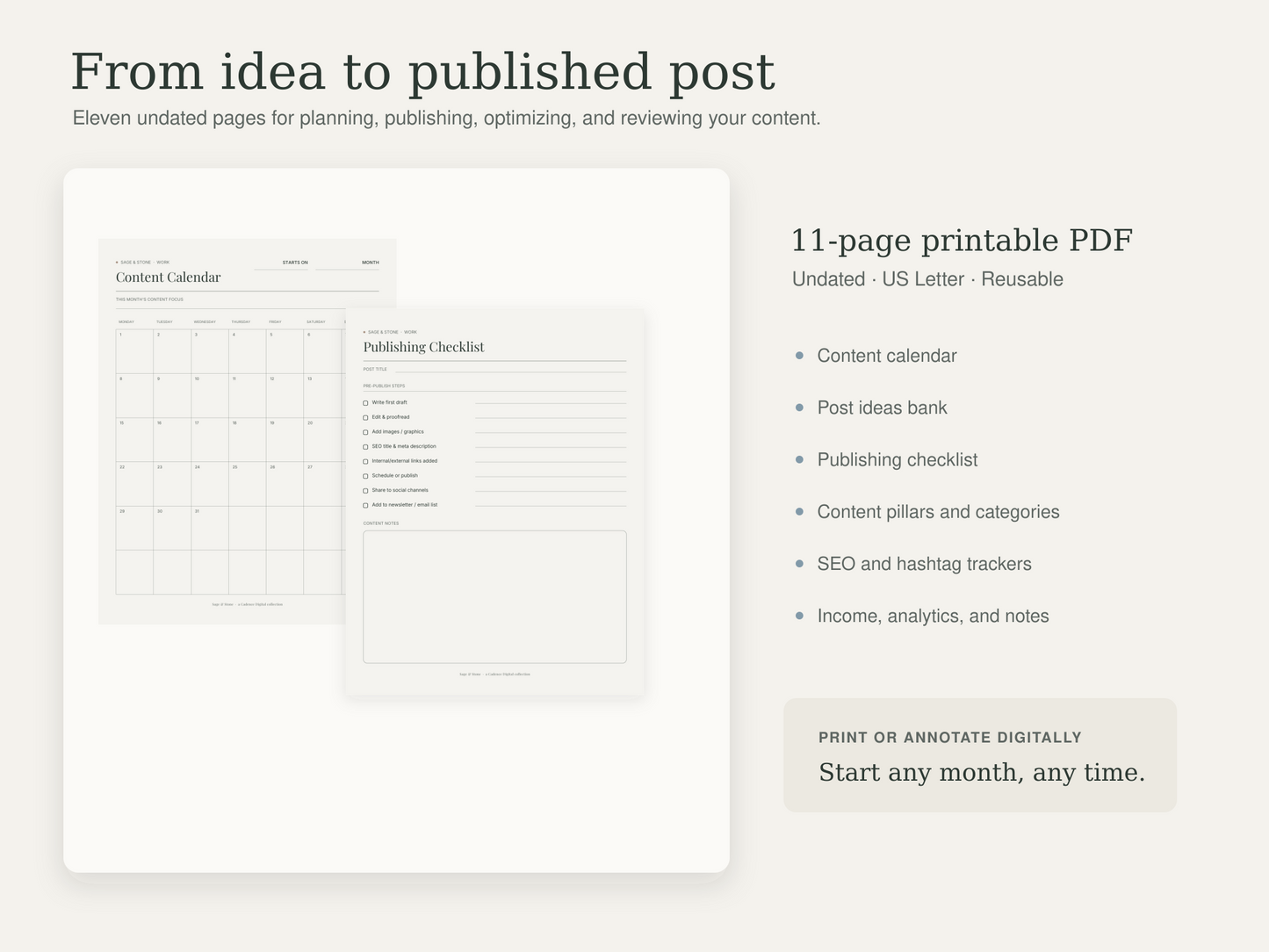Tick Internal/external links added checkbox

tap(365, 461)
